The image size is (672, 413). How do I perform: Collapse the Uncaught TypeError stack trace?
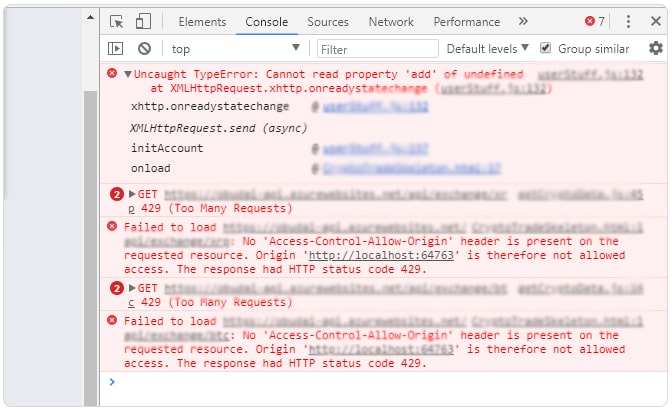(128, 75)
